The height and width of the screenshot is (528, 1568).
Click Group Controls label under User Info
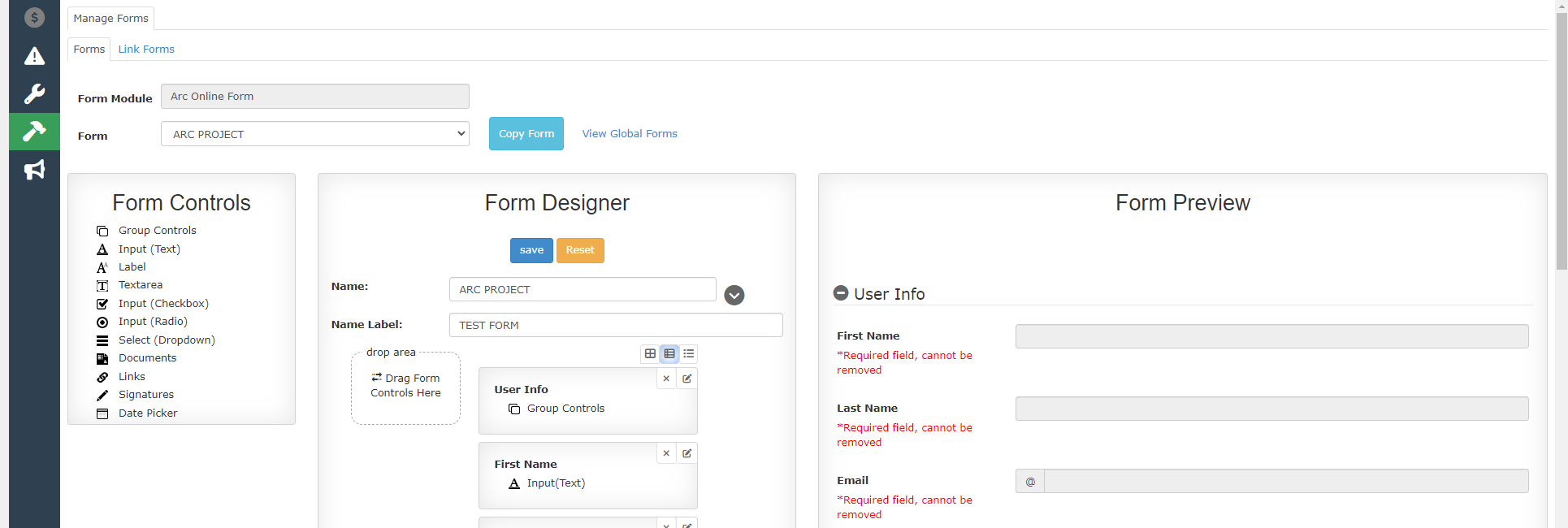coord(565,409)
